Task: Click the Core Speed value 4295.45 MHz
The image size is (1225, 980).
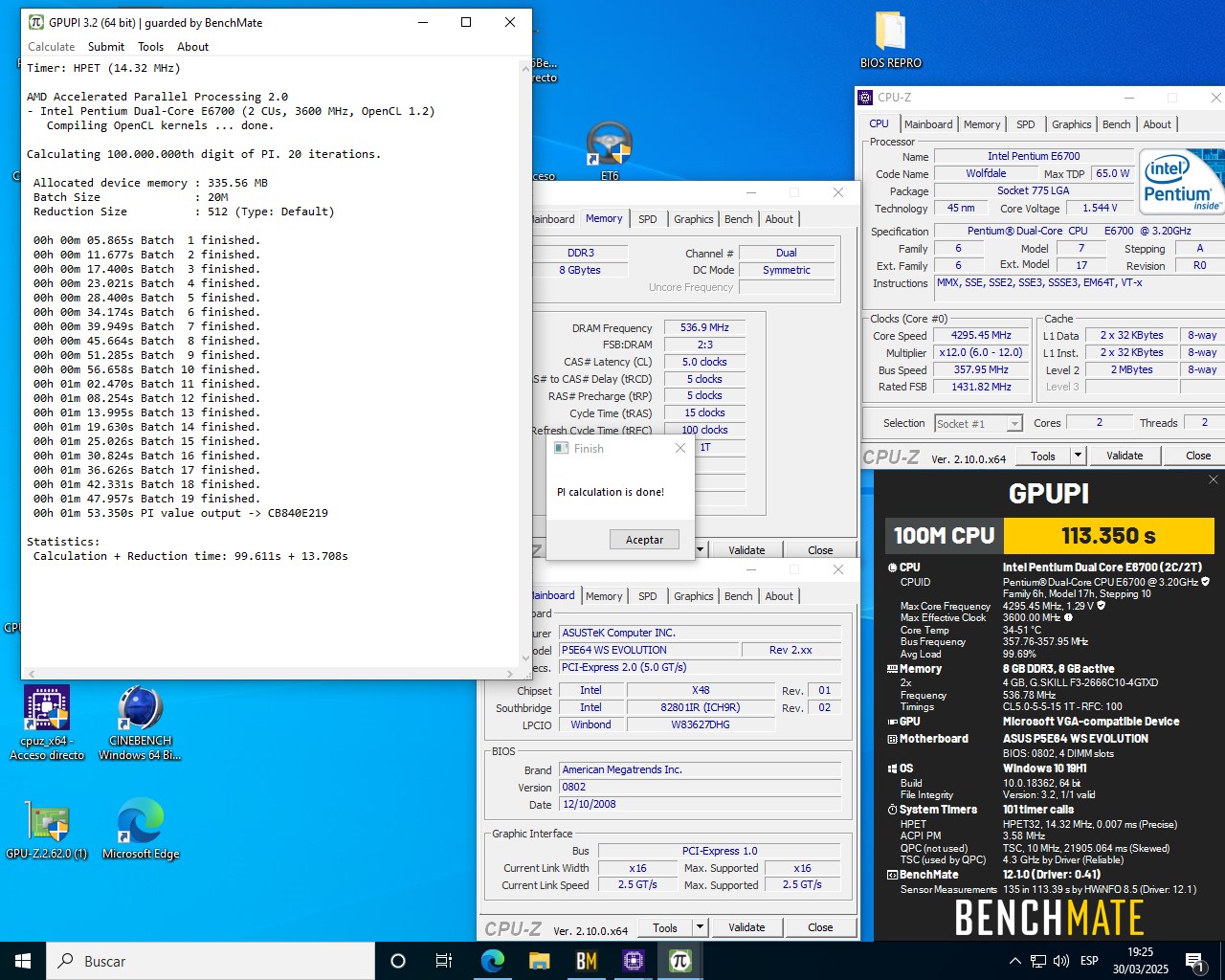Action: click(981, 336)
